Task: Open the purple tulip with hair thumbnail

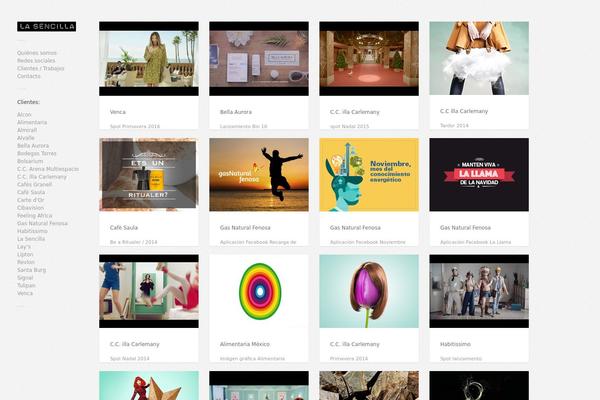Action: coord(369,291)
